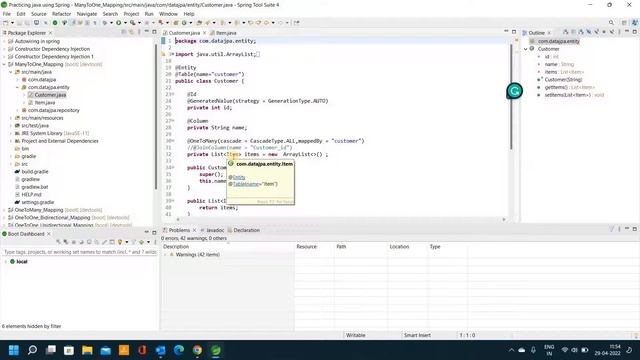Switch to the Javadoc tab

(212, 230)
